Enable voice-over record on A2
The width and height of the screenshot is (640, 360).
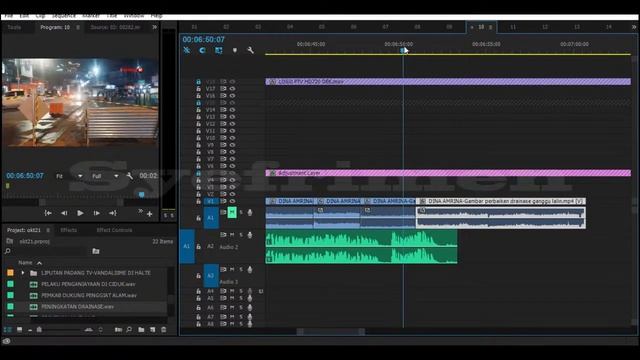tap(250, 235)
